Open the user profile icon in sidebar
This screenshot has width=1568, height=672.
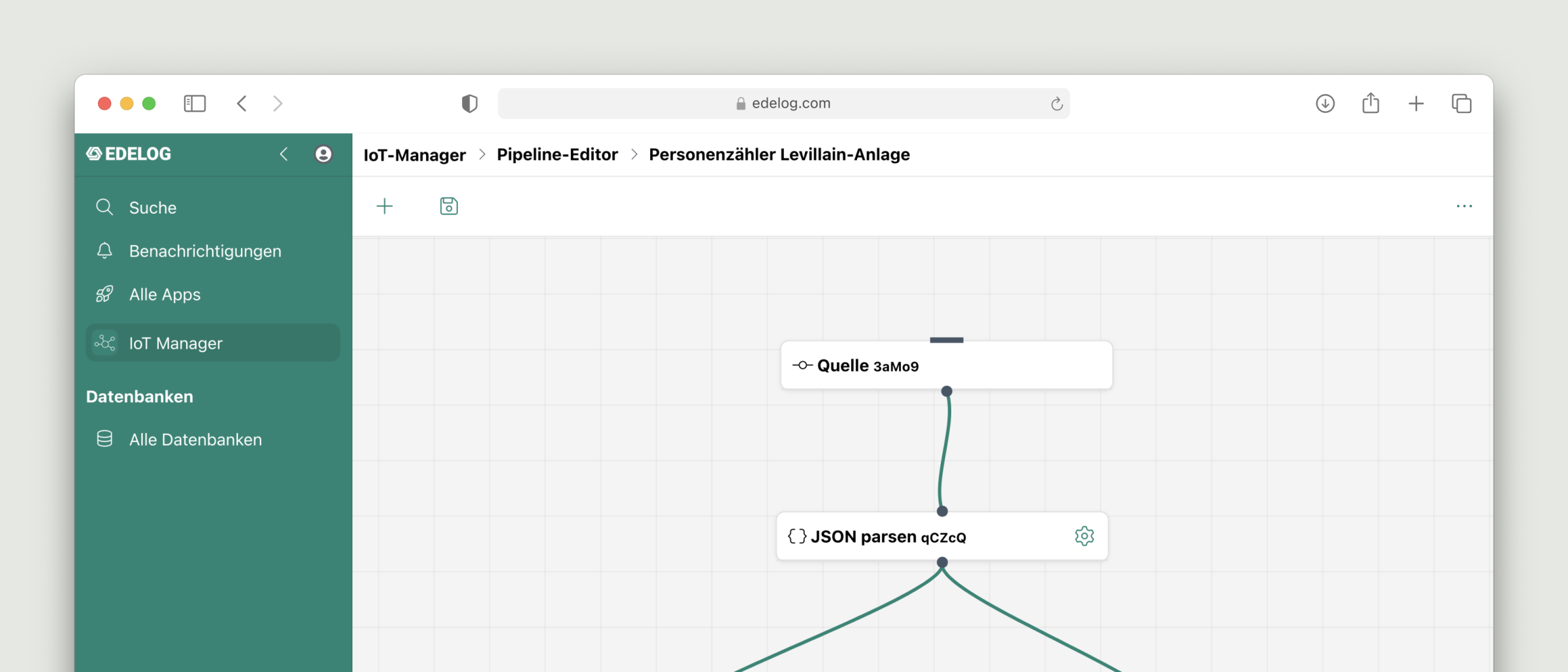[323, 154]
